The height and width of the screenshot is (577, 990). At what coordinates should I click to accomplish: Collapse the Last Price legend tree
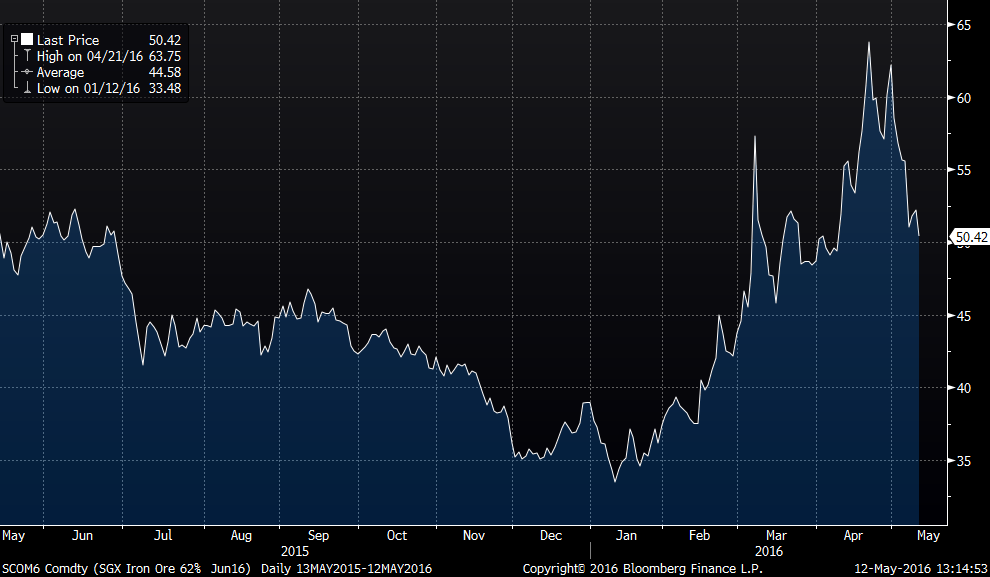point(14,40)
